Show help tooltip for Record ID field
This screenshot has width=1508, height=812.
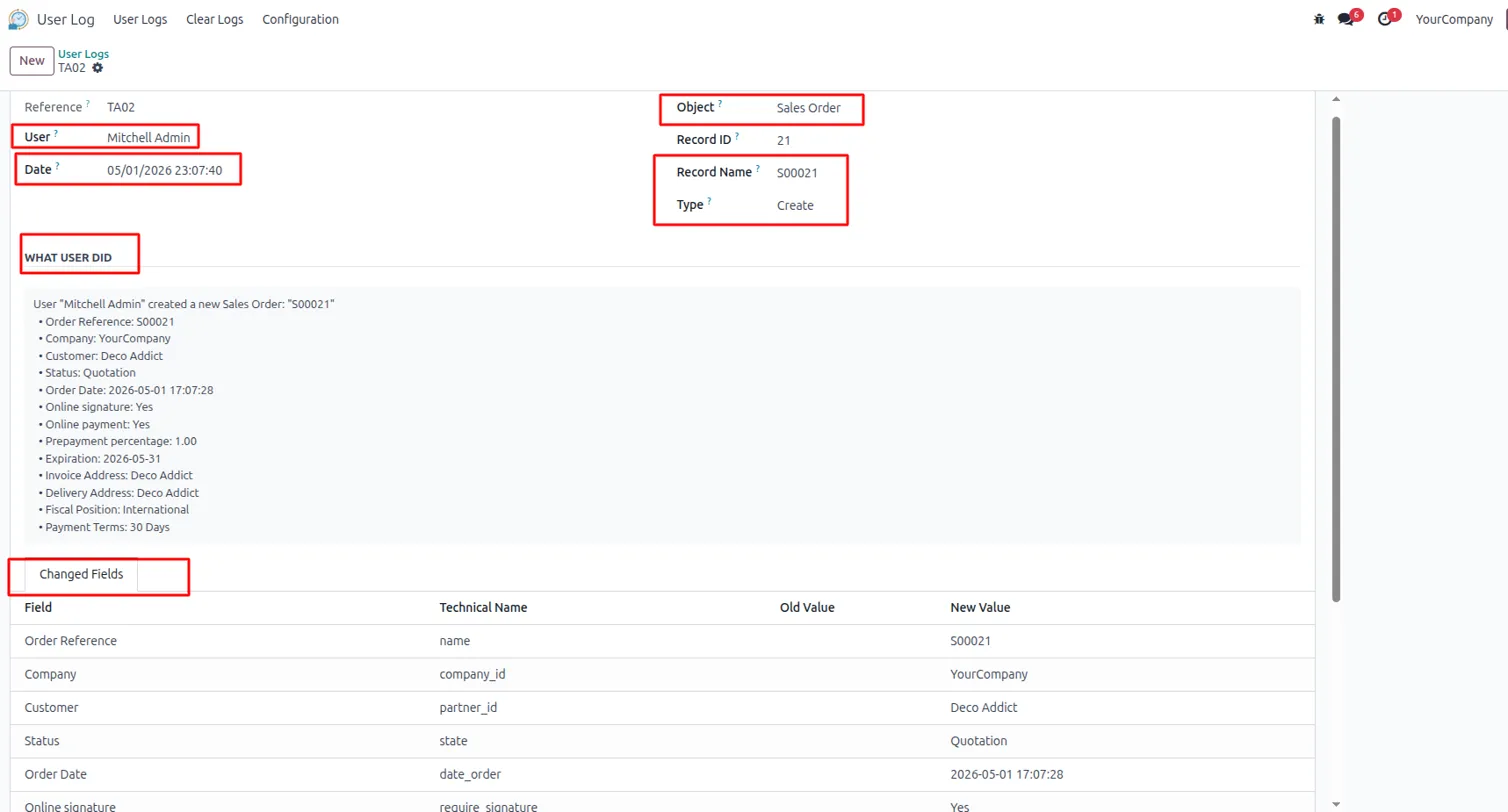click(737, 136)
